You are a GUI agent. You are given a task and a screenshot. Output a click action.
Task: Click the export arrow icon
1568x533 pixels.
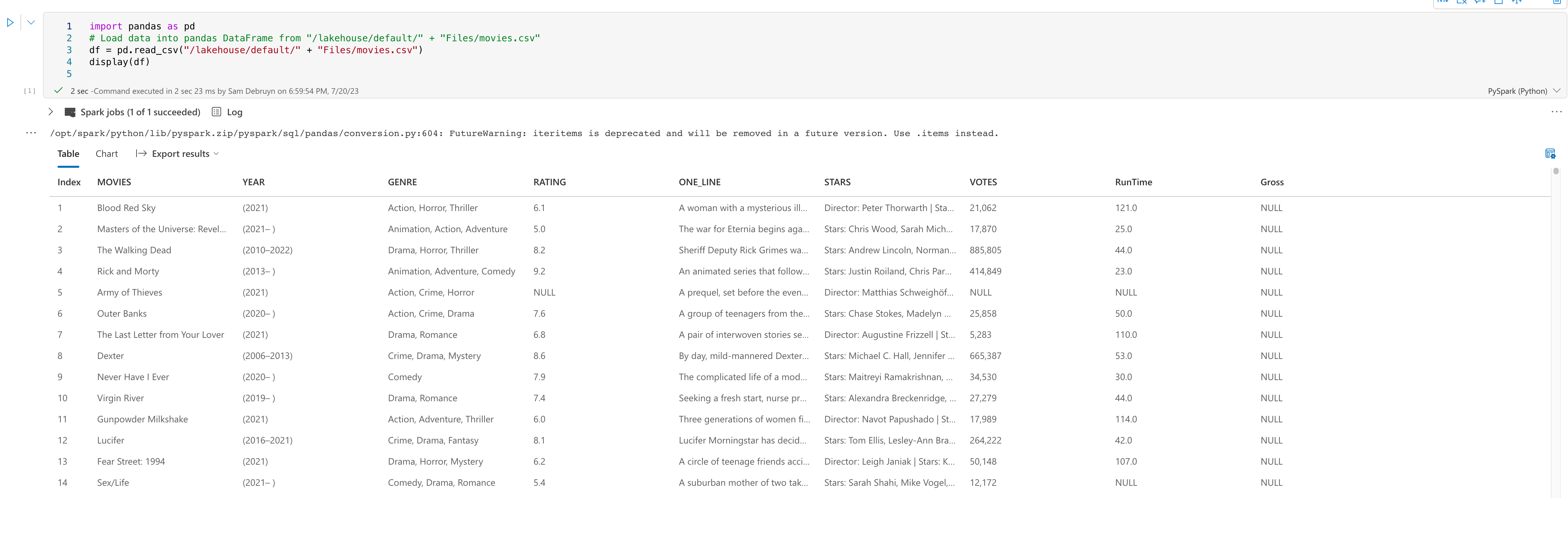pos(141,154)
